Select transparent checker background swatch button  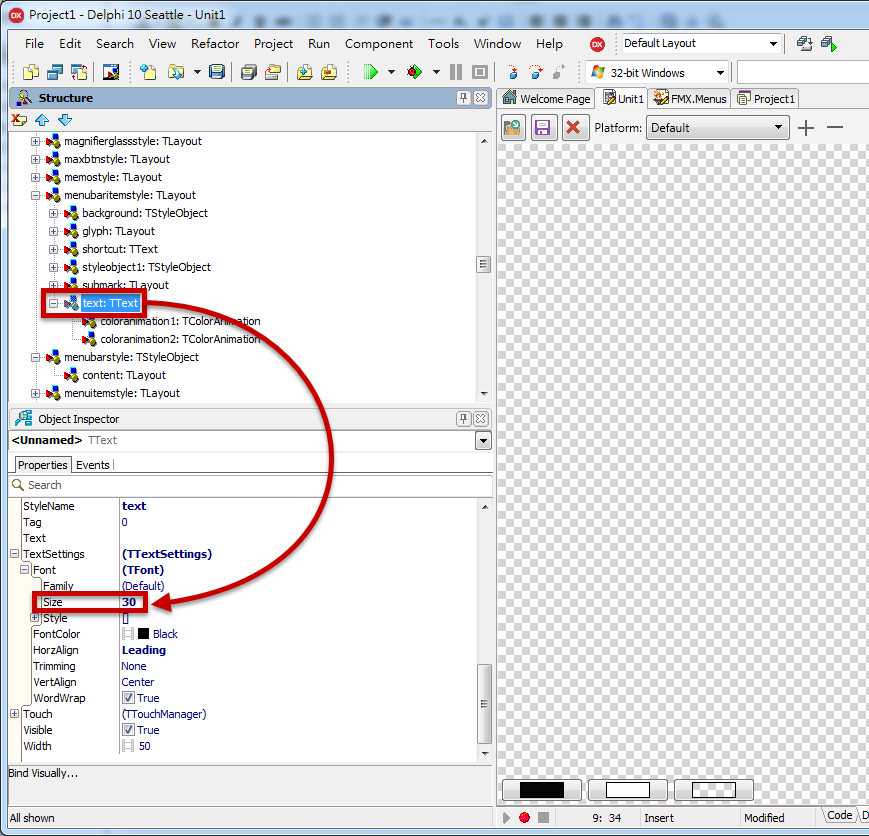pos(714,789)
